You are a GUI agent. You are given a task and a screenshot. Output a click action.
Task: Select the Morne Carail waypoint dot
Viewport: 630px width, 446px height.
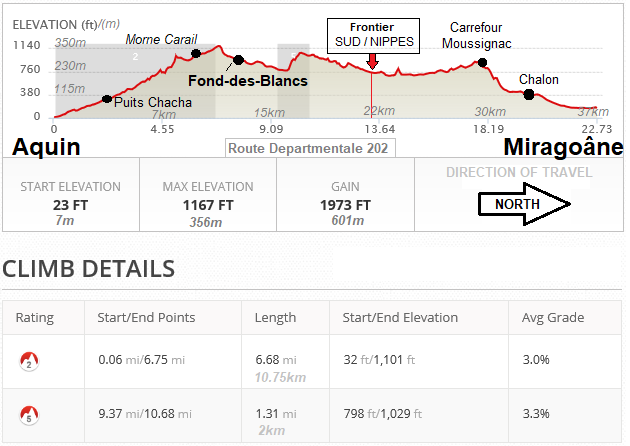pyautogui.click(x=195, y=53)
